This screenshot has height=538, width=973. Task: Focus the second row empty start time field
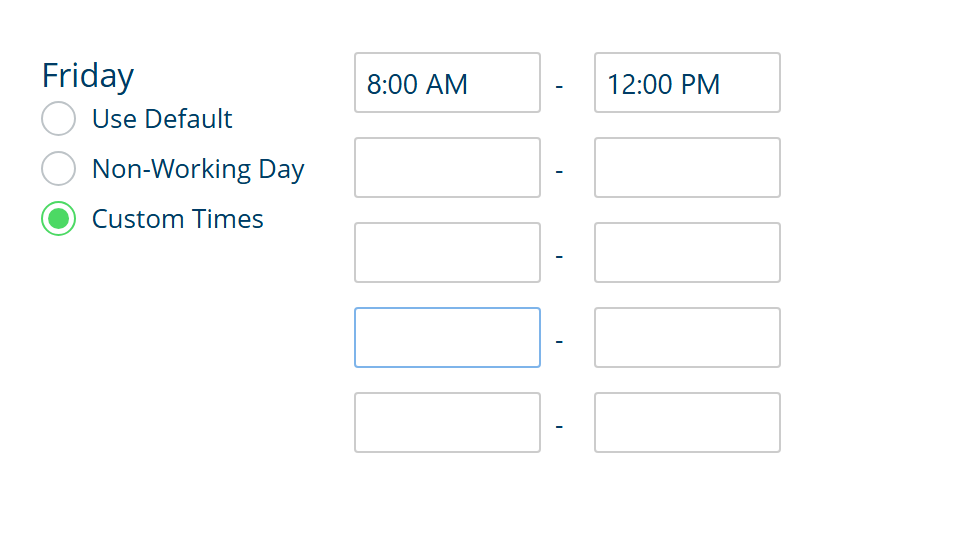coord(447,168)
